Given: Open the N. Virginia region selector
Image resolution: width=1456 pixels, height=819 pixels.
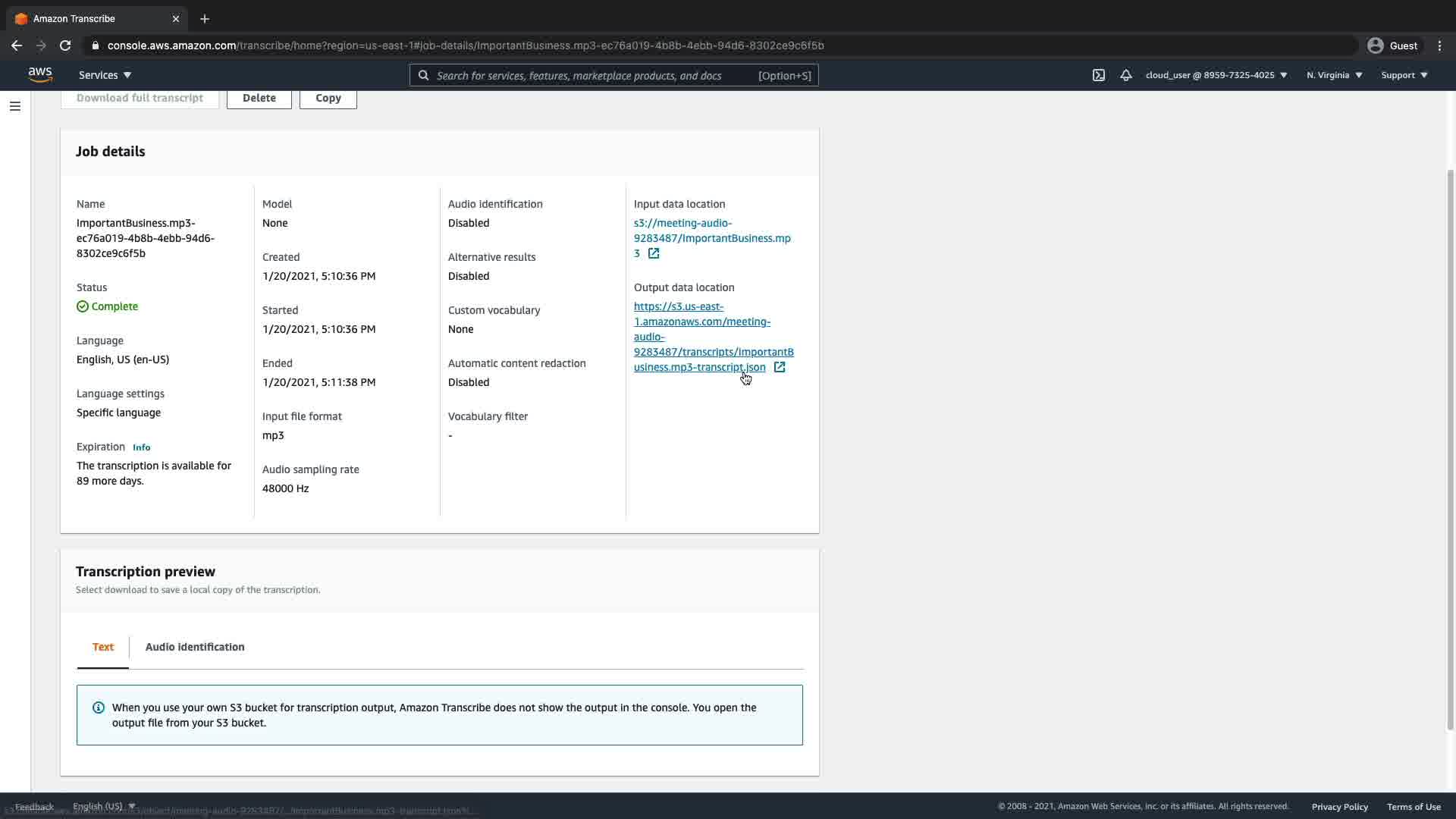Looking at the screenshot, I should pyautogui.click(x=1334, y=75).
